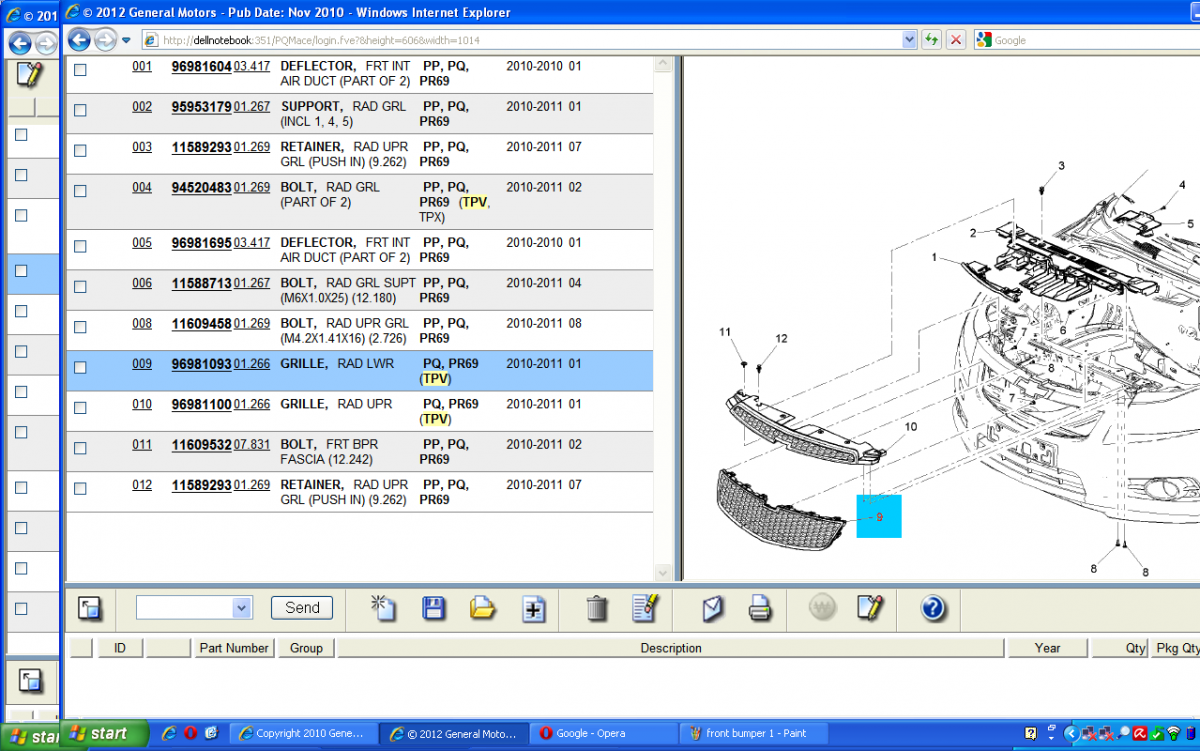Open the blue help question mark icon

click(x=932, y=608)
